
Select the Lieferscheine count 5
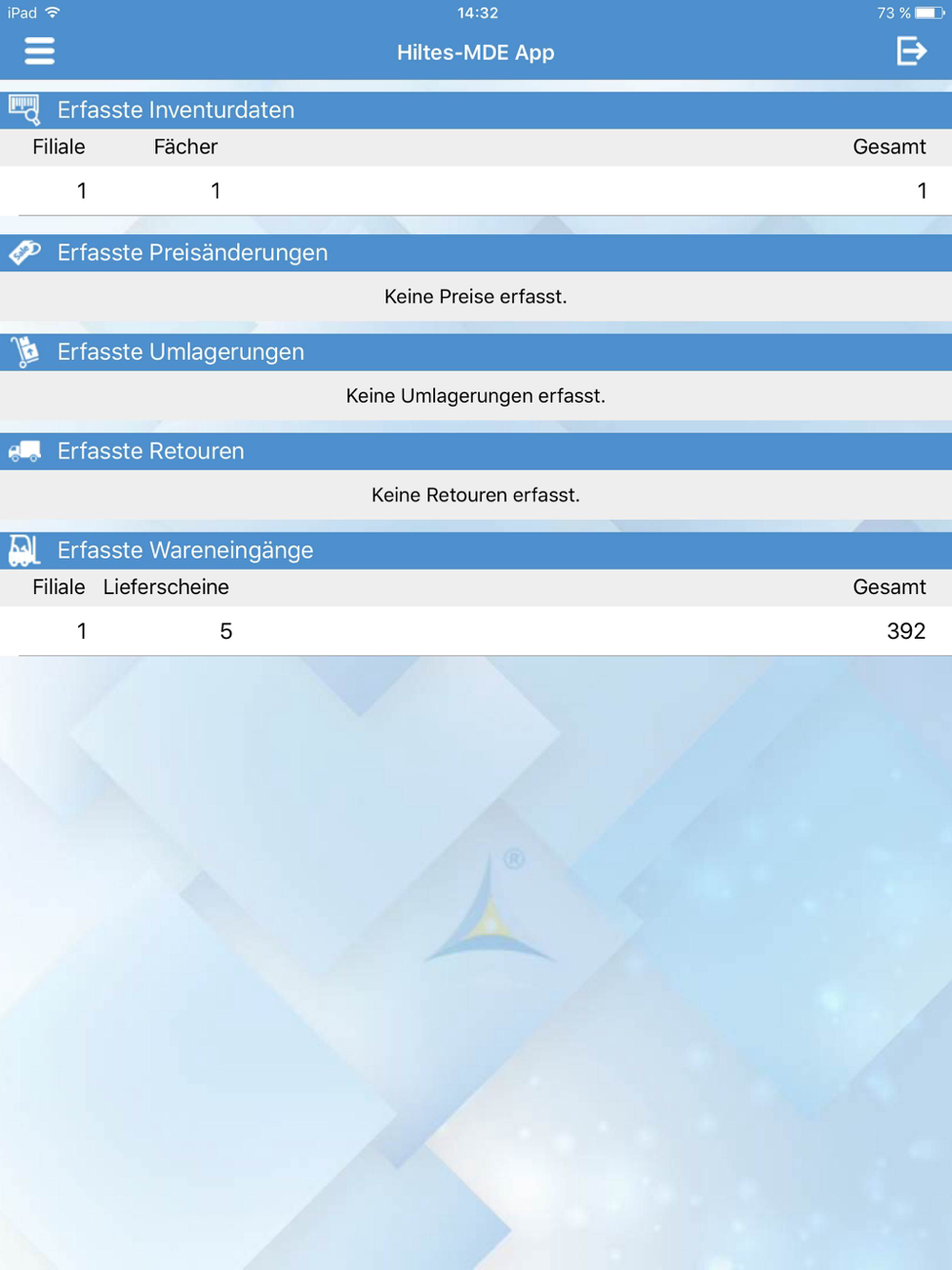tap(226, 631)
